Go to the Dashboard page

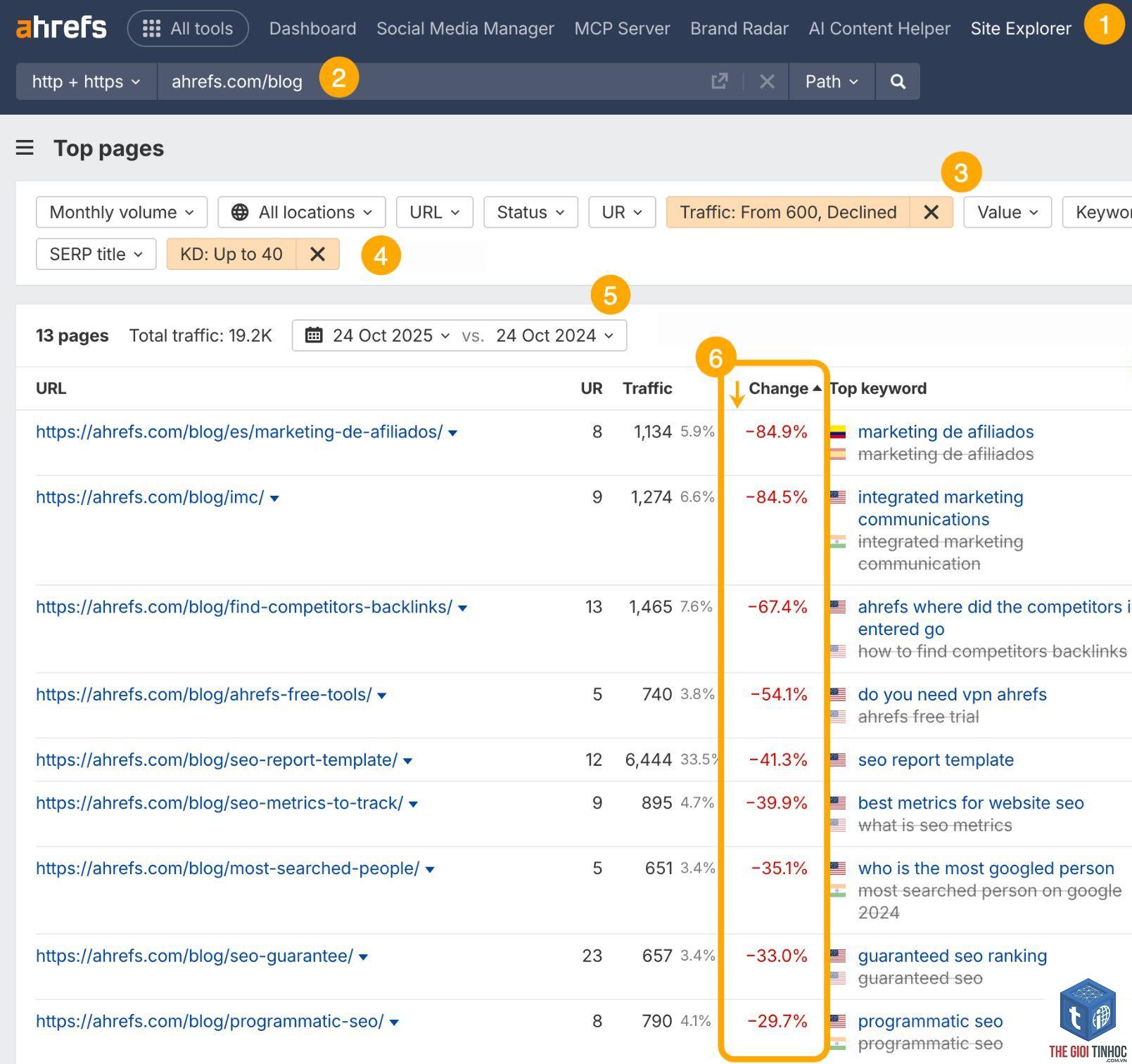[312, 28]
